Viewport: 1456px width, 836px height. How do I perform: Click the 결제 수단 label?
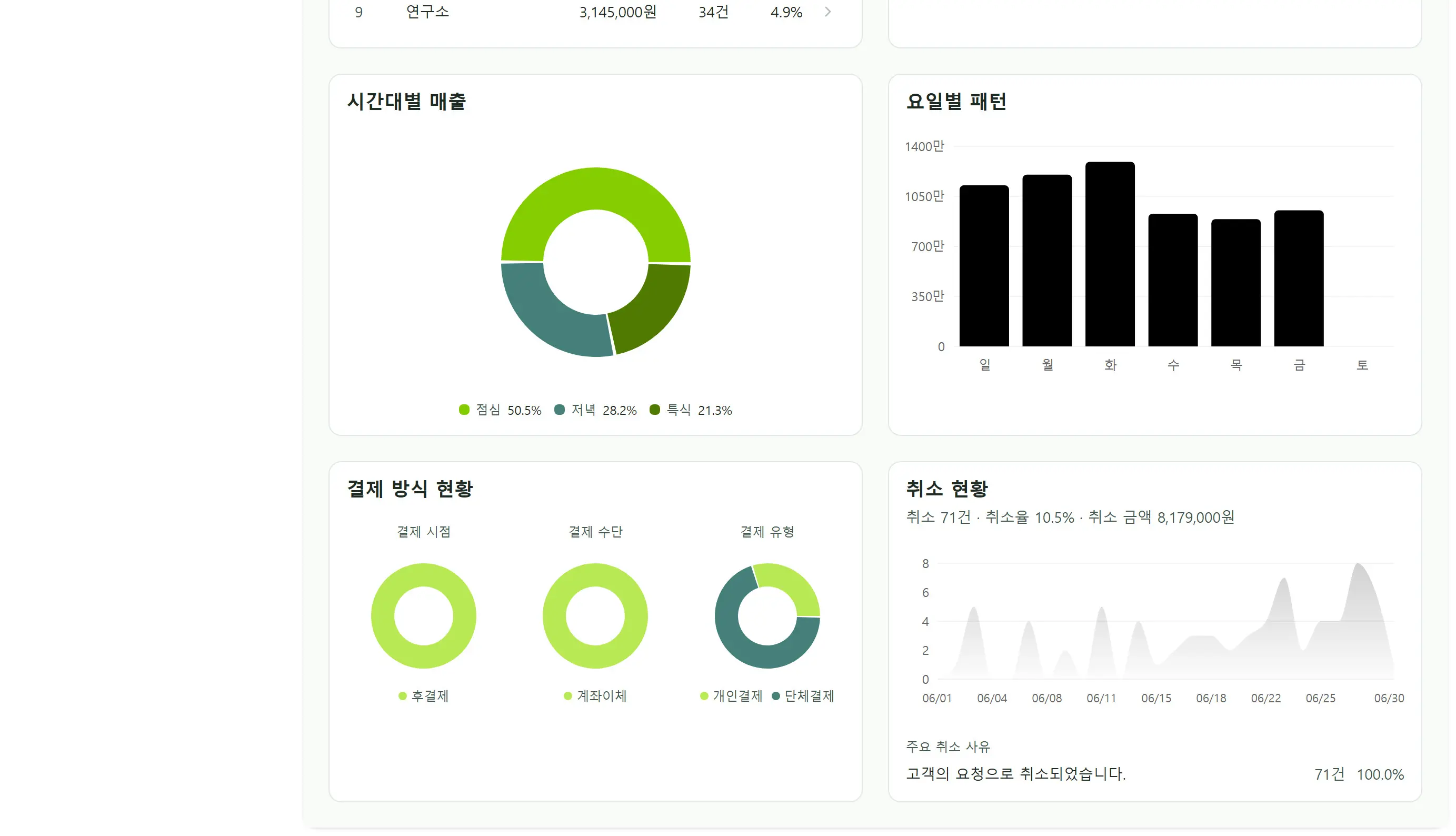[595, 532]
